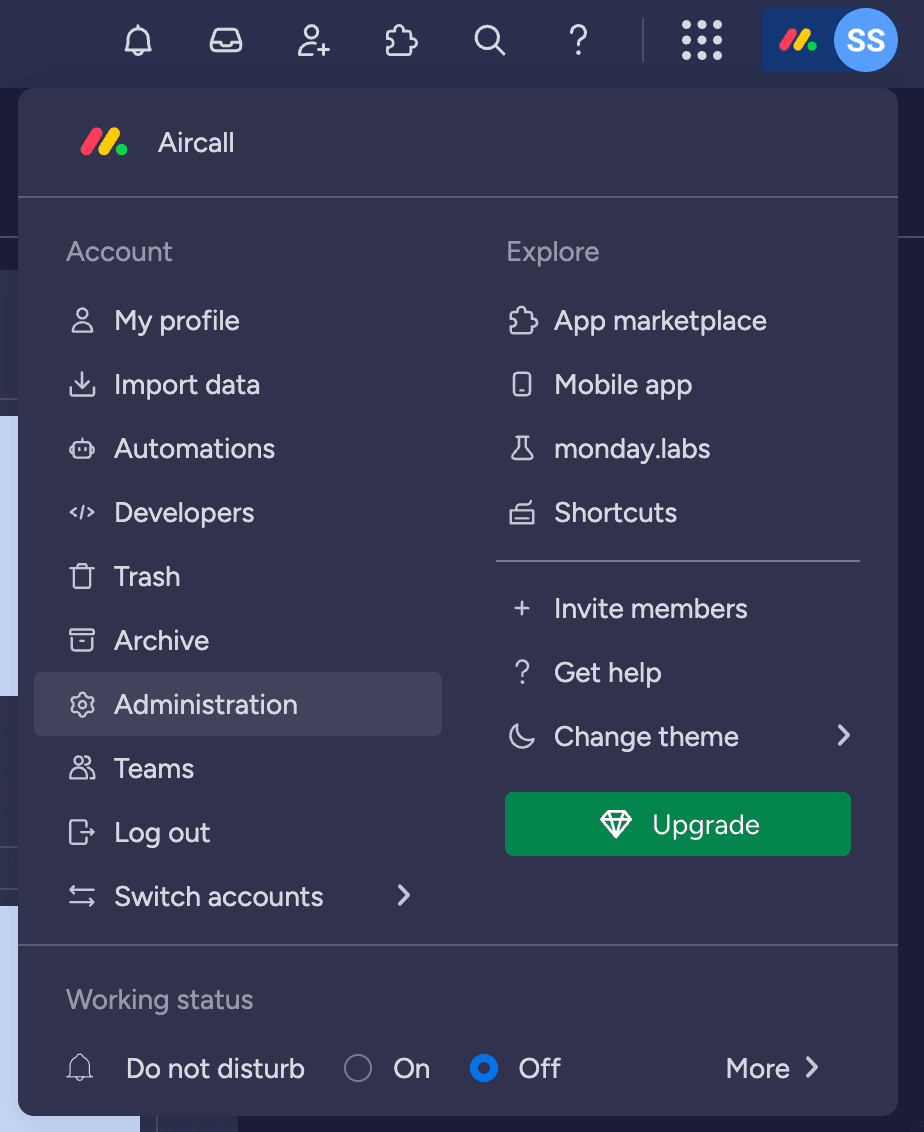Image resolution: width=924 pixels, height=1132 pixels.
Task: Open More working status options
Action: click(772, 1069)
